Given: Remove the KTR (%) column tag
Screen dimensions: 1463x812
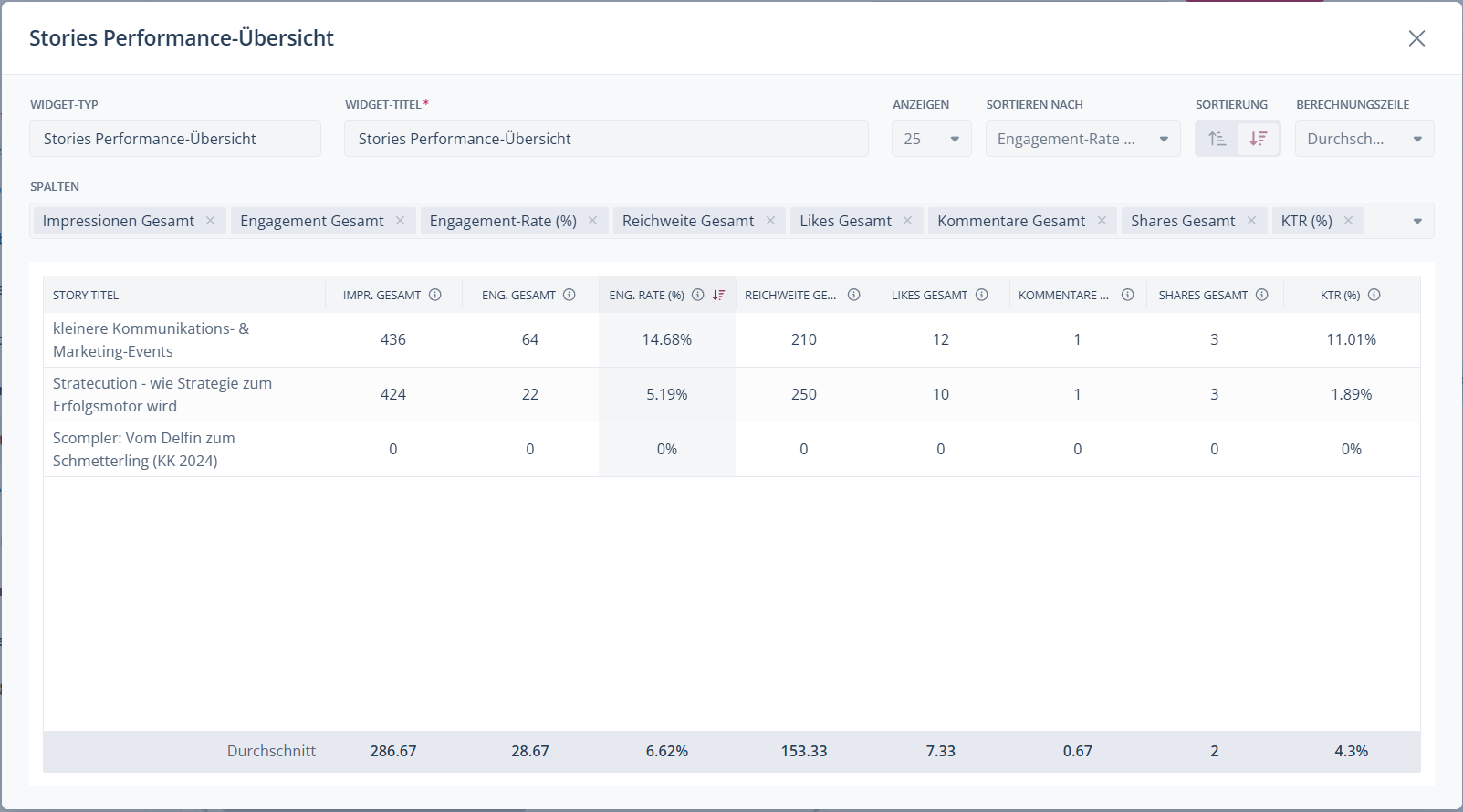Looking at the screenshot, I should pyautogui.click(x=1348, y=221).
